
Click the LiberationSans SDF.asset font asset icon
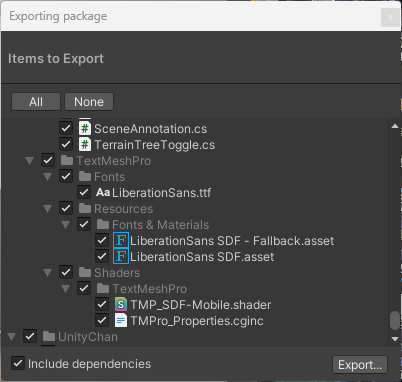(x=121, y=257)
